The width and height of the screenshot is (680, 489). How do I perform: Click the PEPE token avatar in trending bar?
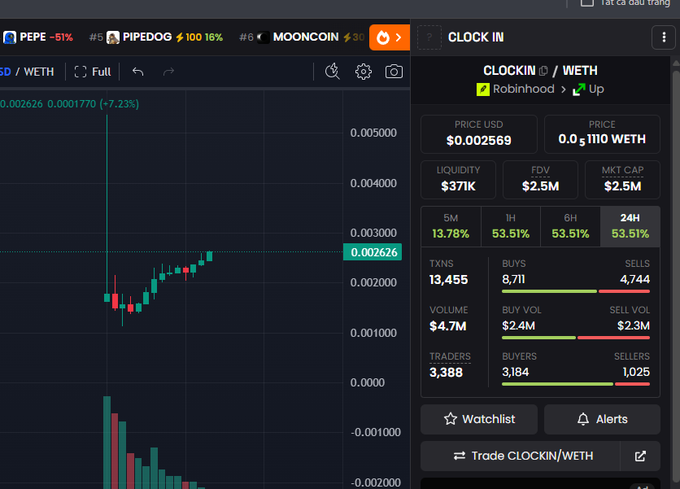pyautogui.click(x=10, y=37)
